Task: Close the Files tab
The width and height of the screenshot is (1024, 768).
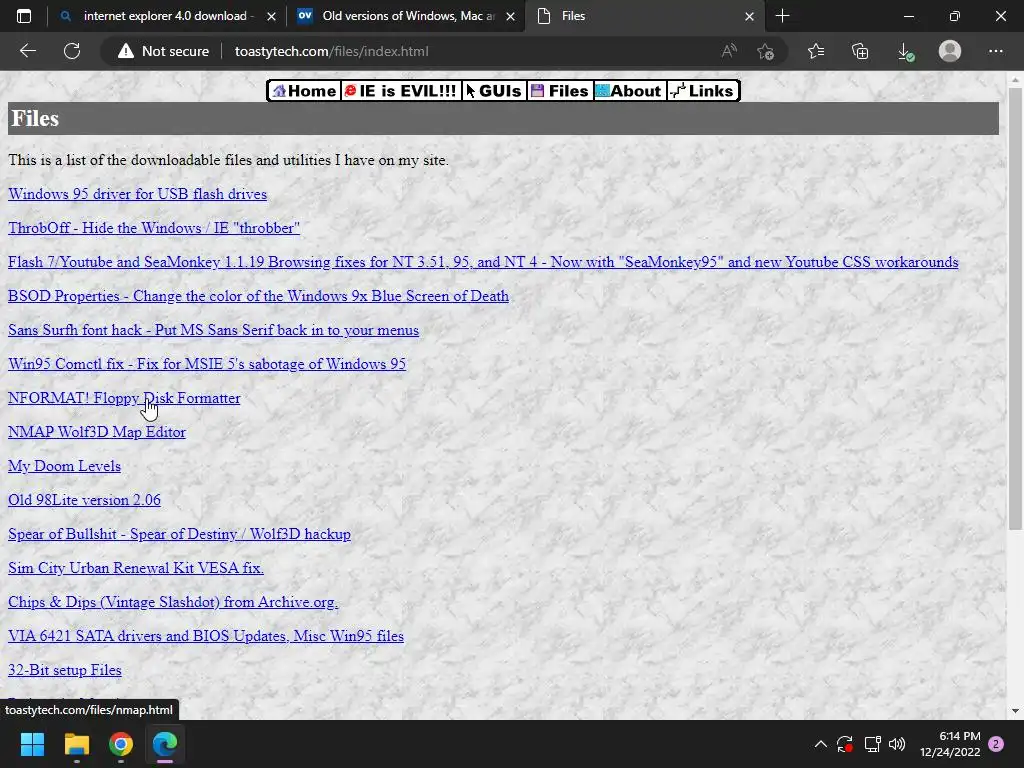Action: pyautogui.click(x=750, y=16)
